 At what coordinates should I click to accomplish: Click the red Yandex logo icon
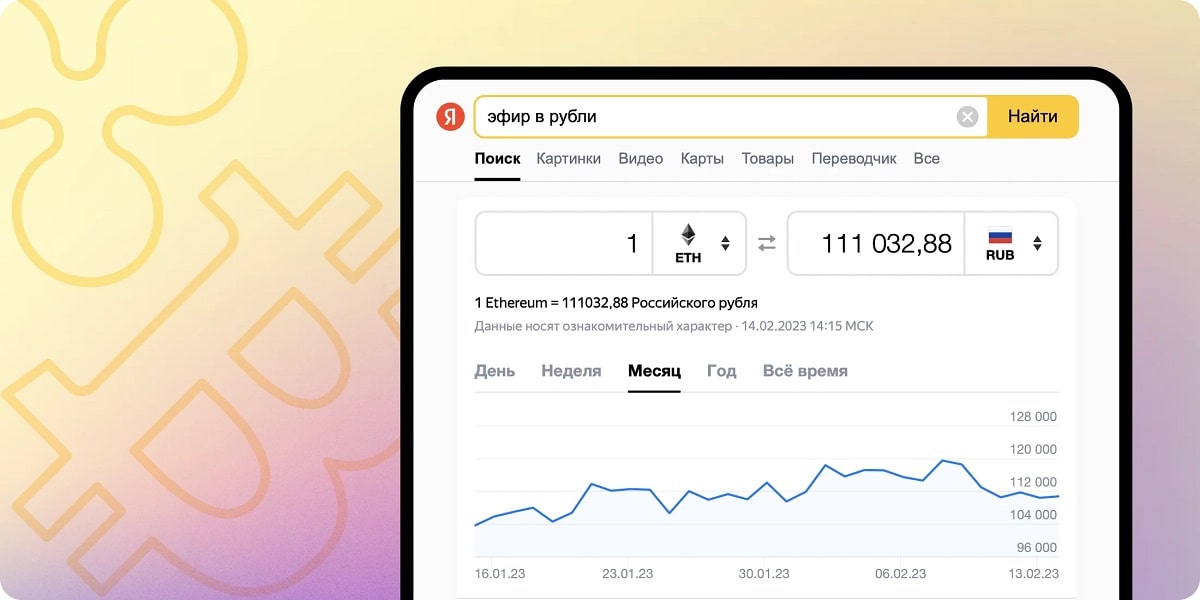coord(451,117)
